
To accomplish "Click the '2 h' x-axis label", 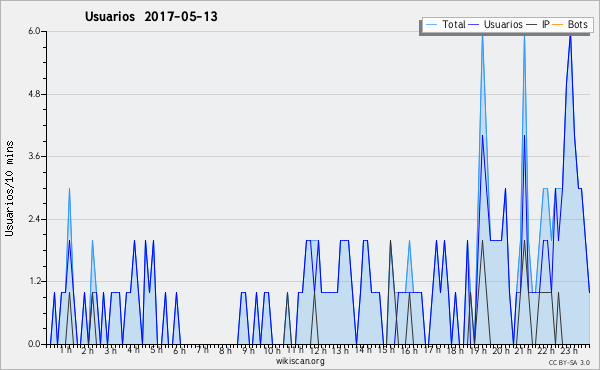I will point(88,351).
